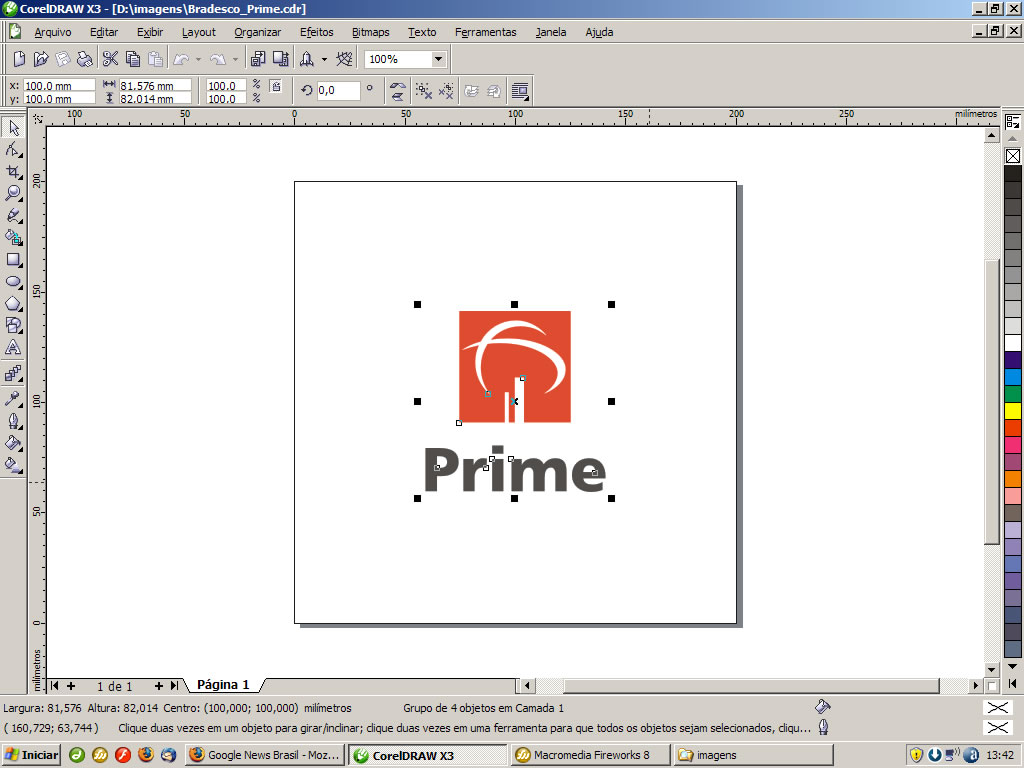Create a new document
The width and height of the screenshot is (1024, 768).
(19, 59)
